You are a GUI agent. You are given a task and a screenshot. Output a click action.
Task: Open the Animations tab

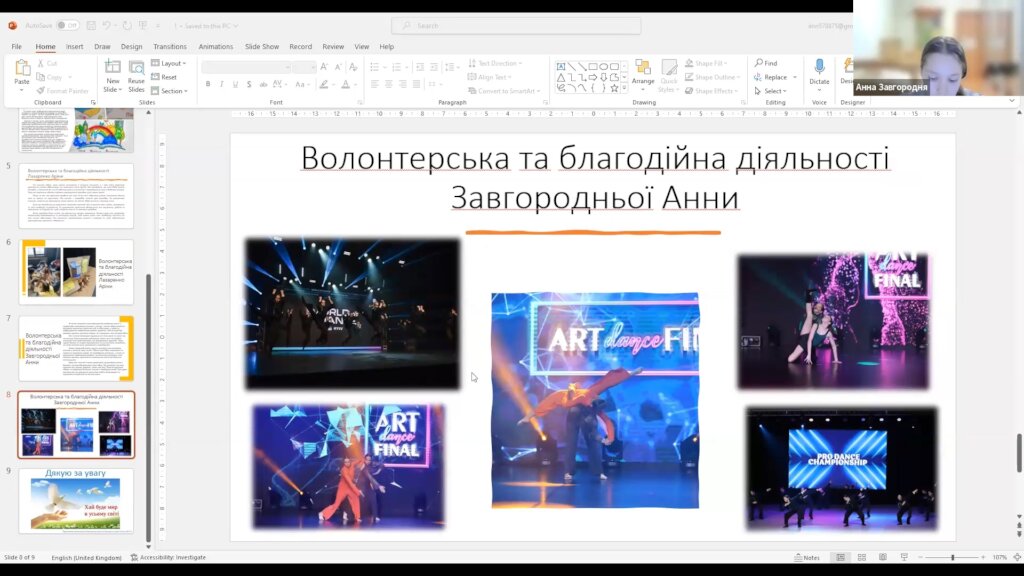coord(216,46)
